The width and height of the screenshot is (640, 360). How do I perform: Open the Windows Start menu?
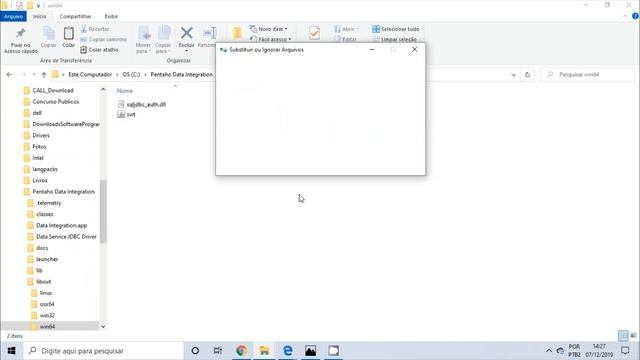tap(11, 351)
